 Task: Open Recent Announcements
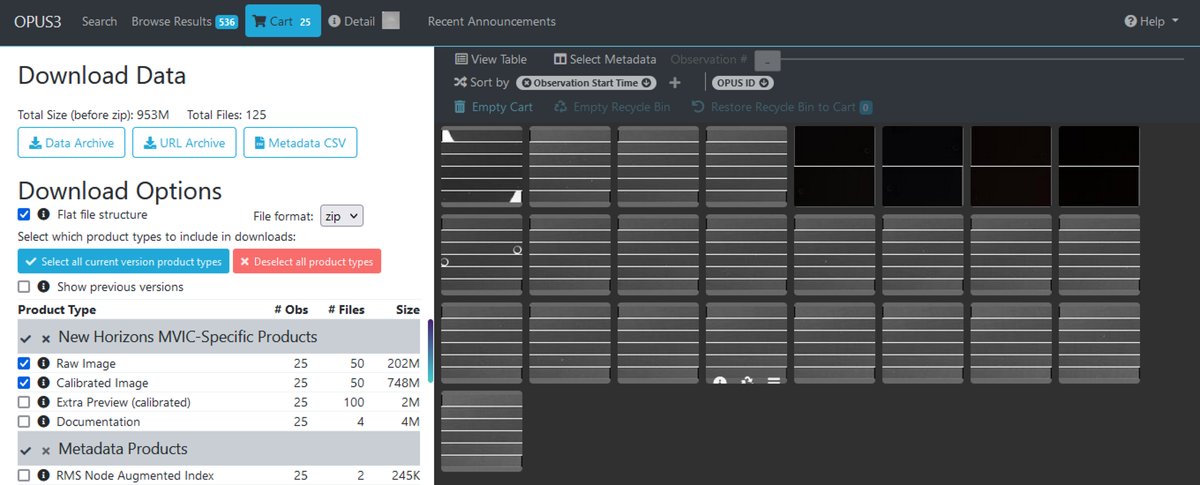pos(491,21)
